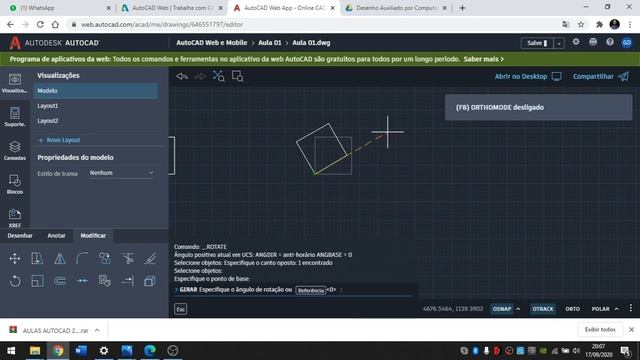Viewport: 640px width, 360px height.
Task: Click the Undo arrow in canvas toolbar
Action: pos(182,76)
